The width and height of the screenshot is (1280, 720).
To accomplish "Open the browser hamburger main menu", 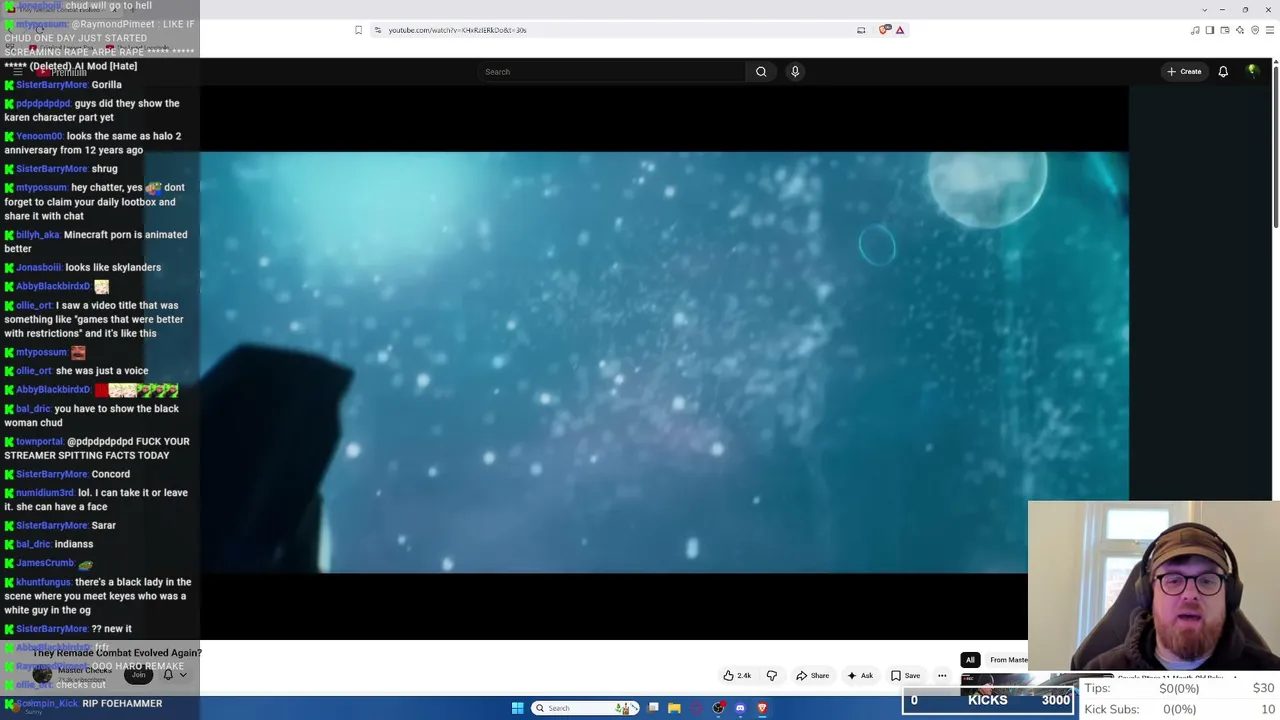I will coord(1270,30).
